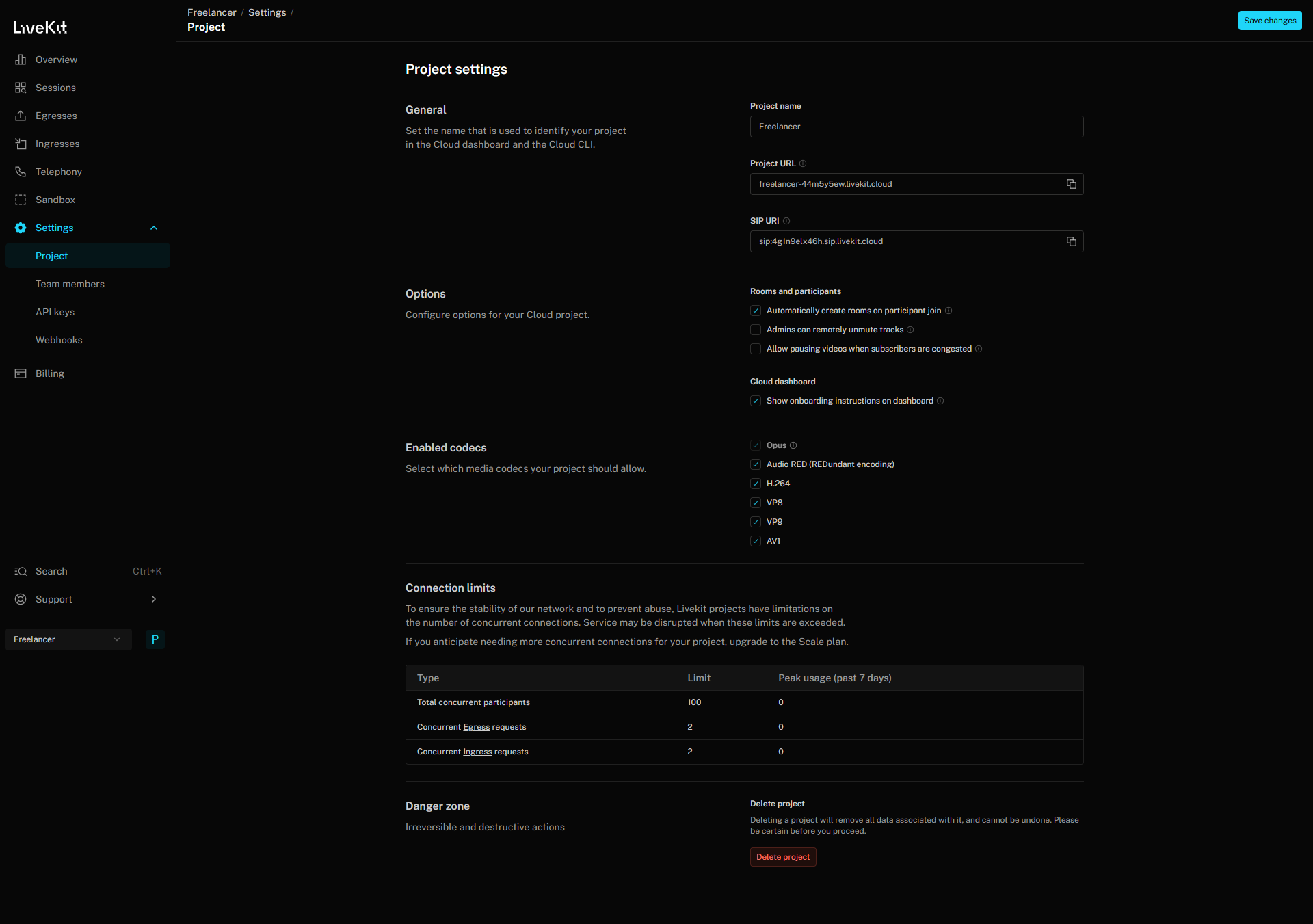Click the SIP URI field
This screenshot has width=1313, height=924.
coord(916,241)
